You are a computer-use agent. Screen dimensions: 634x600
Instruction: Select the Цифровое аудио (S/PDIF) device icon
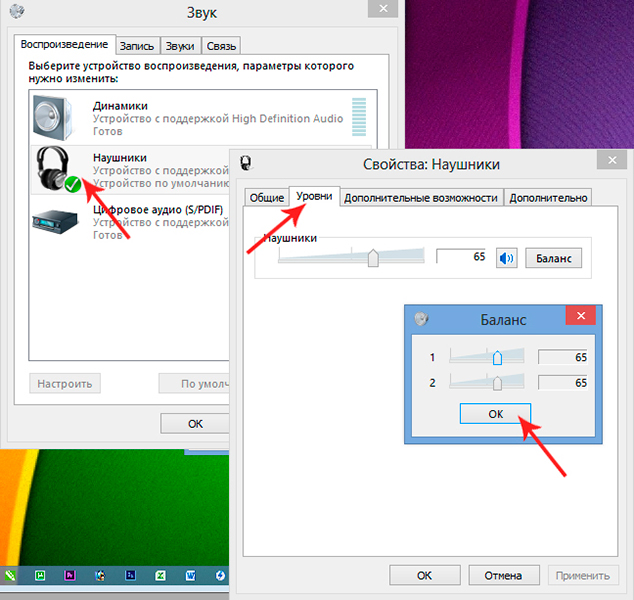coord(54,220)
